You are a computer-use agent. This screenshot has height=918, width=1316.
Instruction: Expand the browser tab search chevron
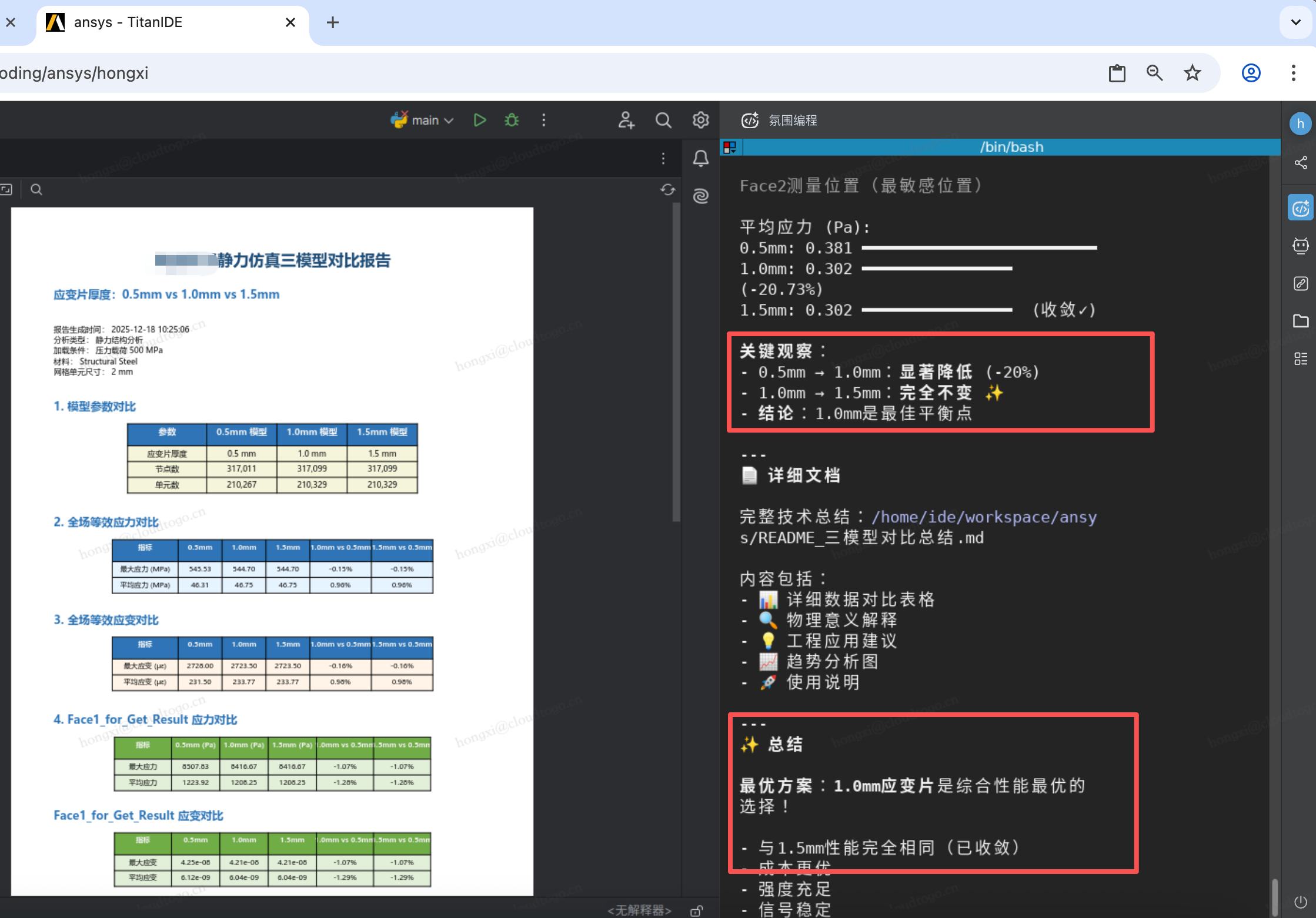coord(1296,22)
